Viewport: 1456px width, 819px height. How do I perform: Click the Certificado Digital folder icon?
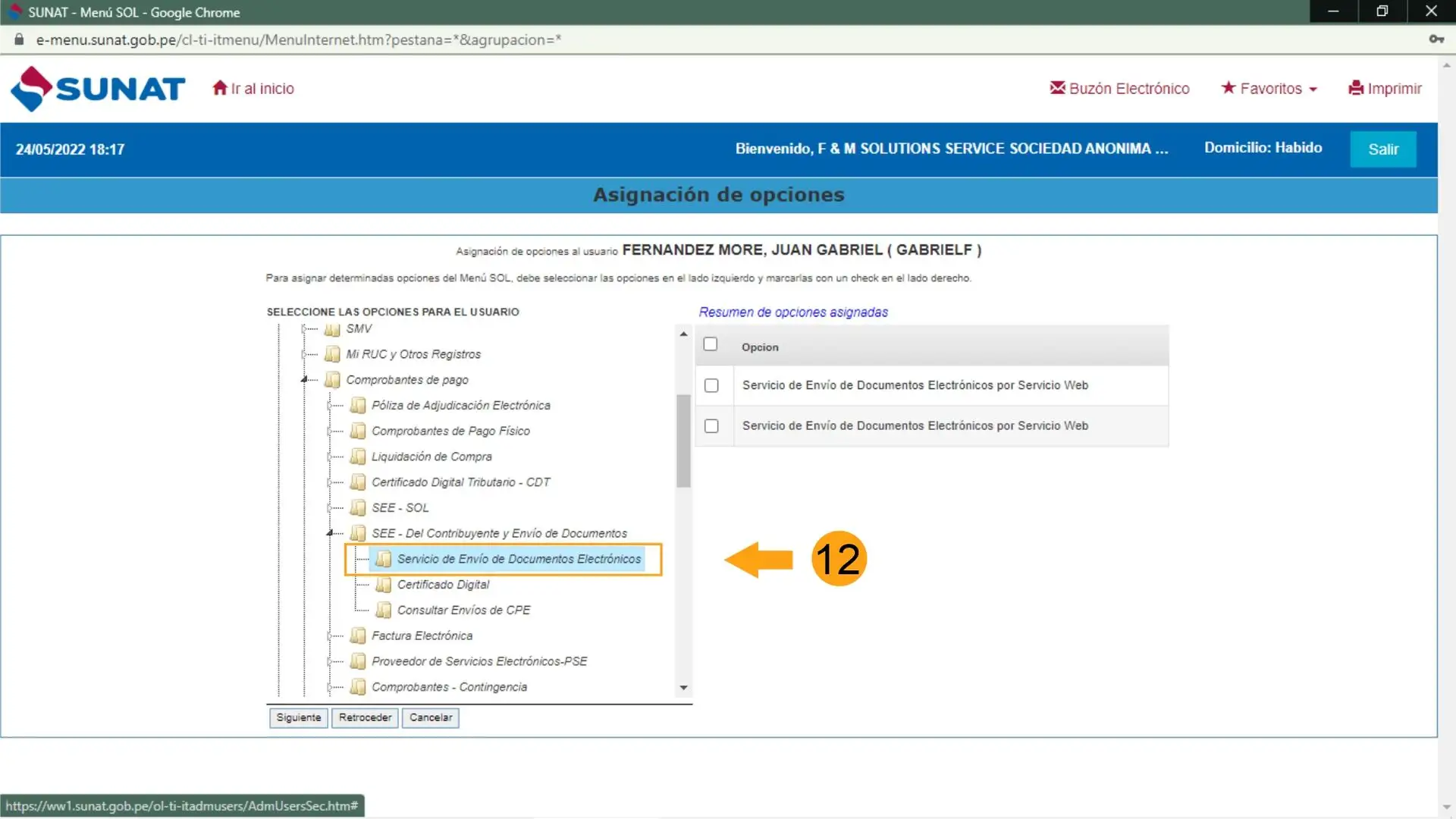click(x=384, y=585)
